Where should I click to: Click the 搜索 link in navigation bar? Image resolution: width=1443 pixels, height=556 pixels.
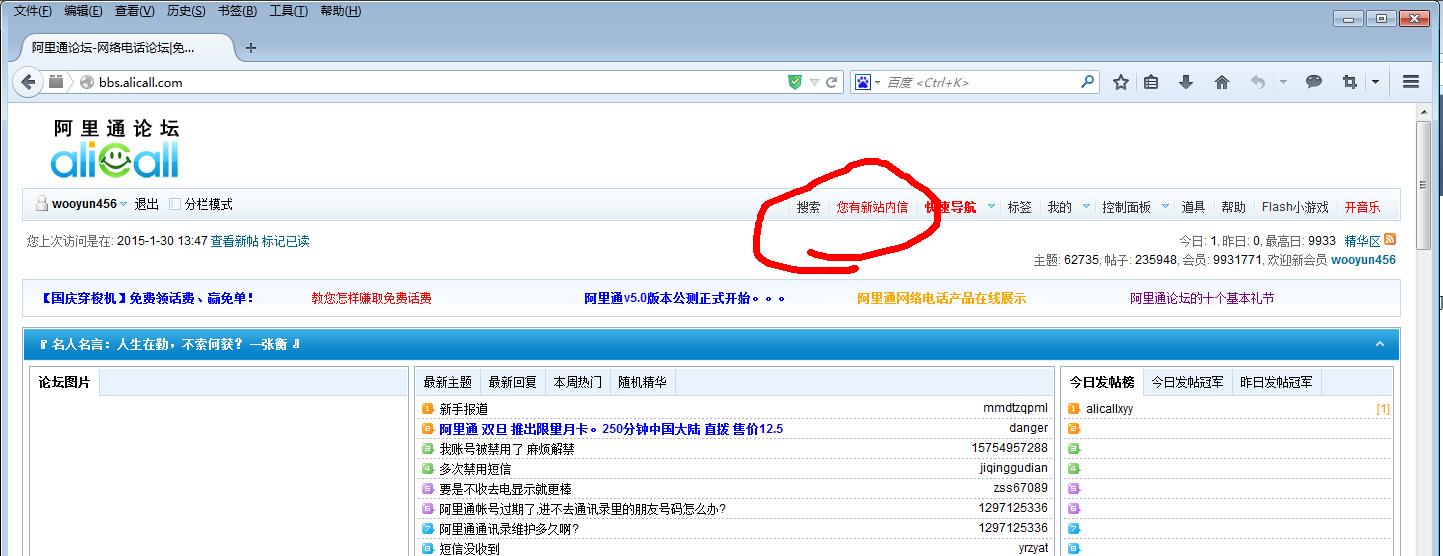tap(808, 207)
